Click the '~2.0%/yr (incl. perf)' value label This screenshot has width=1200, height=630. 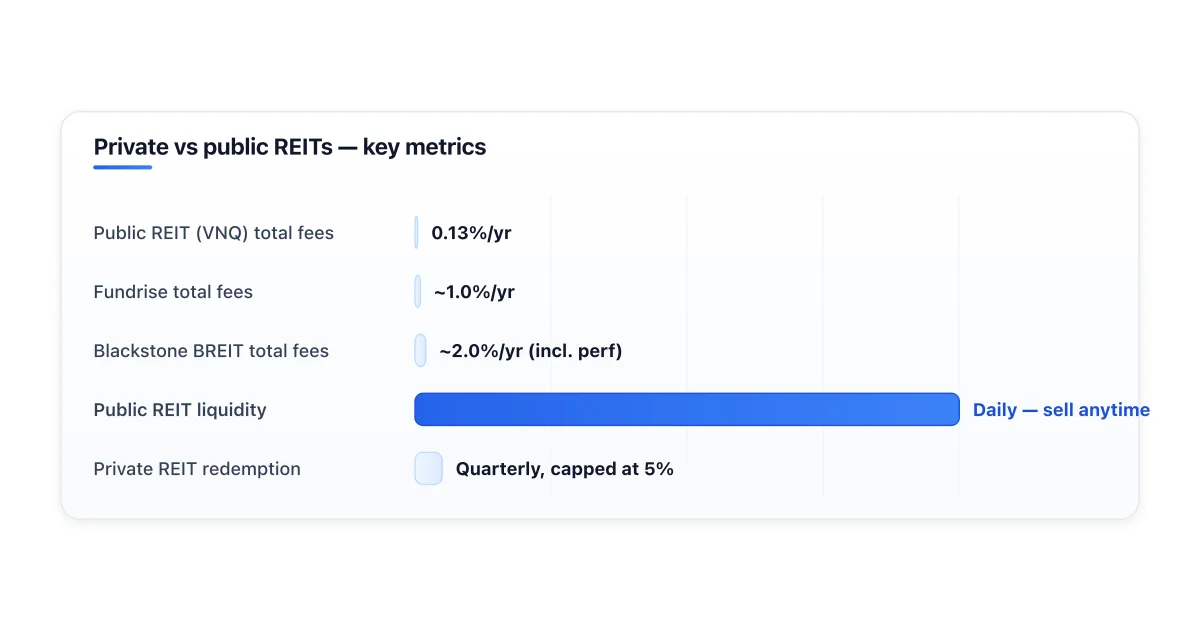pyautogui.click(x=531, y=351)
